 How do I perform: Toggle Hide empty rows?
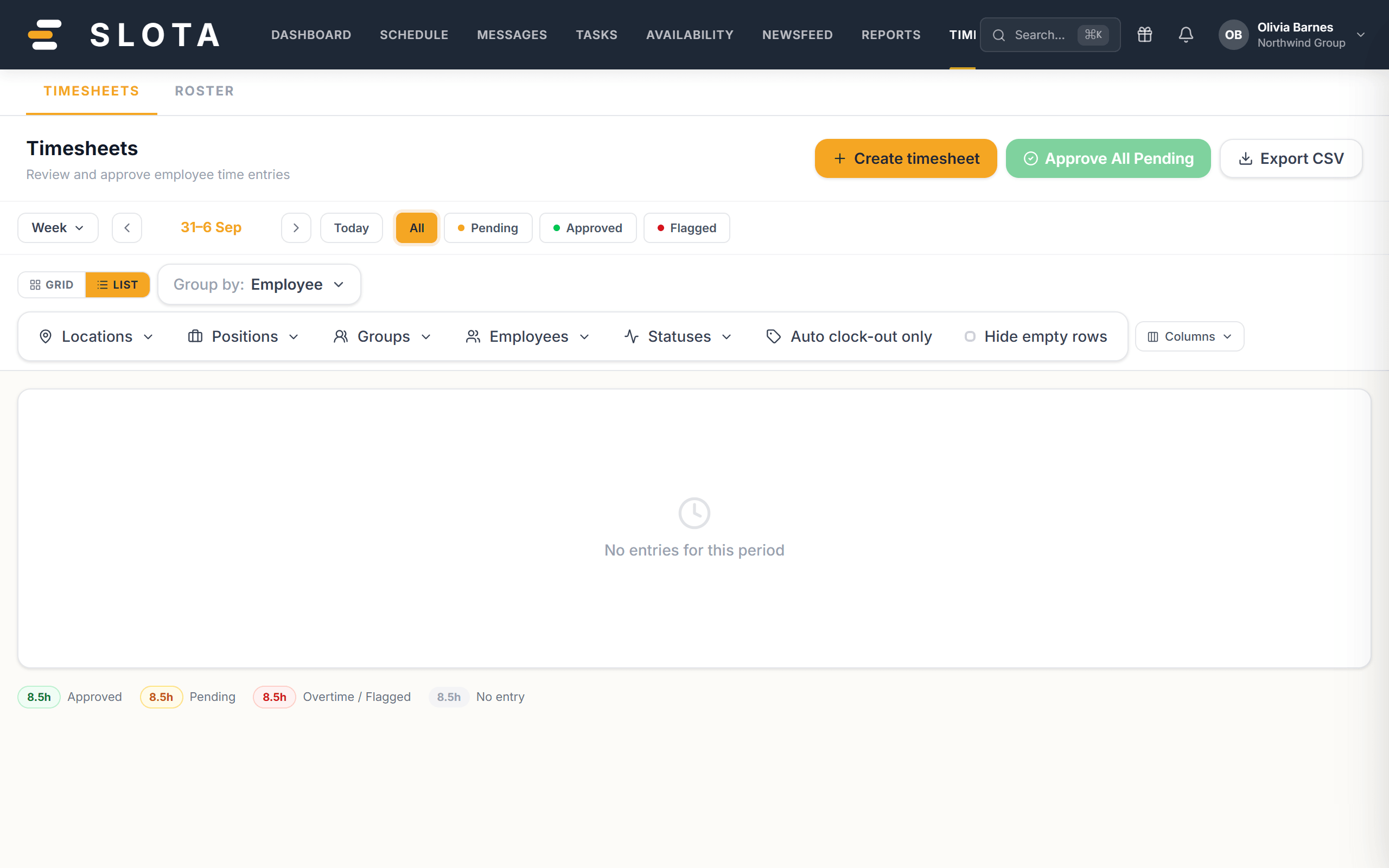coord(1035,336)
